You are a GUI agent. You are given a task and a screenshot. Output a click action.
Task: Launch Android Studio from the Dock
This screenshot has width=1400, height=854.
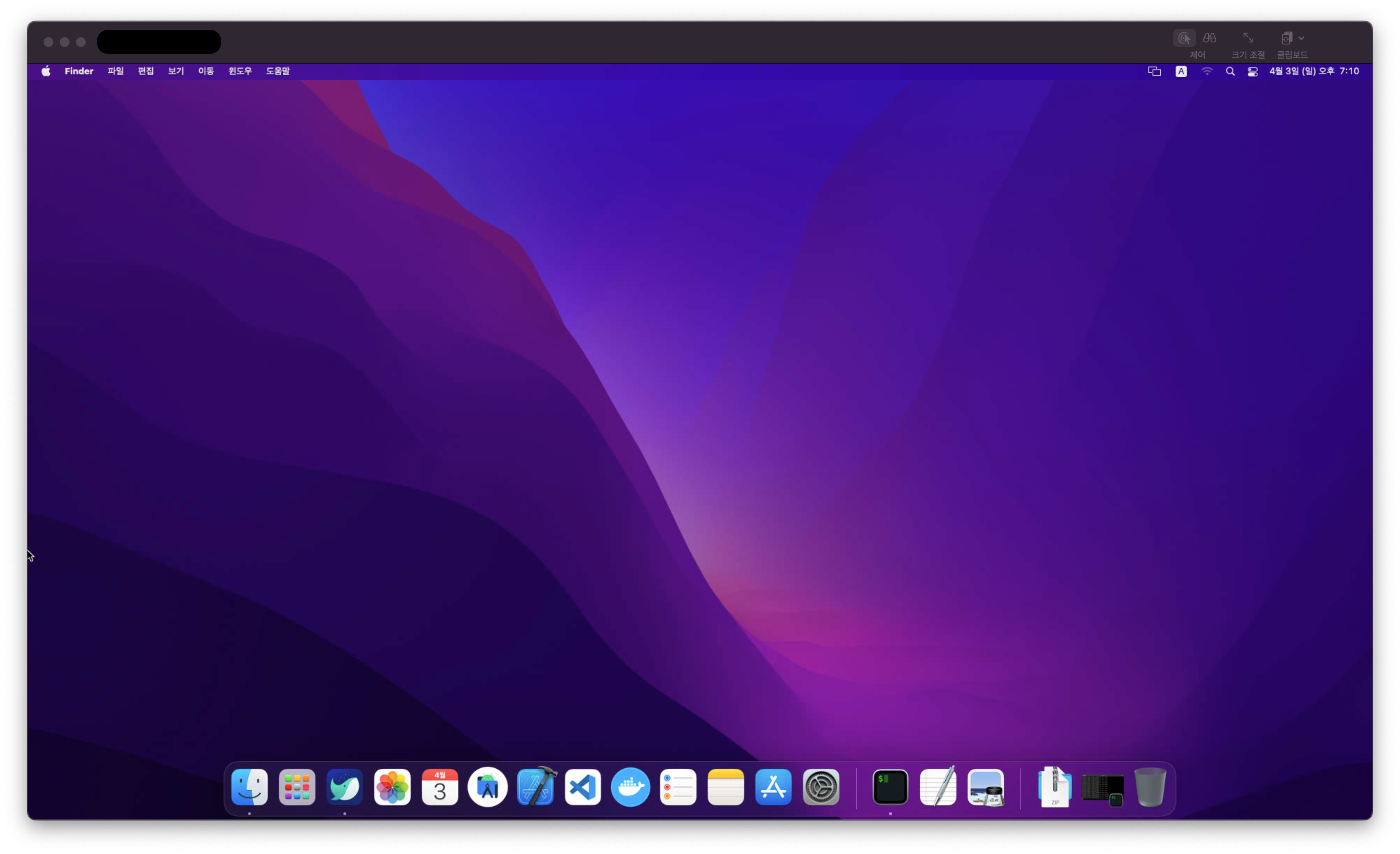487,787
